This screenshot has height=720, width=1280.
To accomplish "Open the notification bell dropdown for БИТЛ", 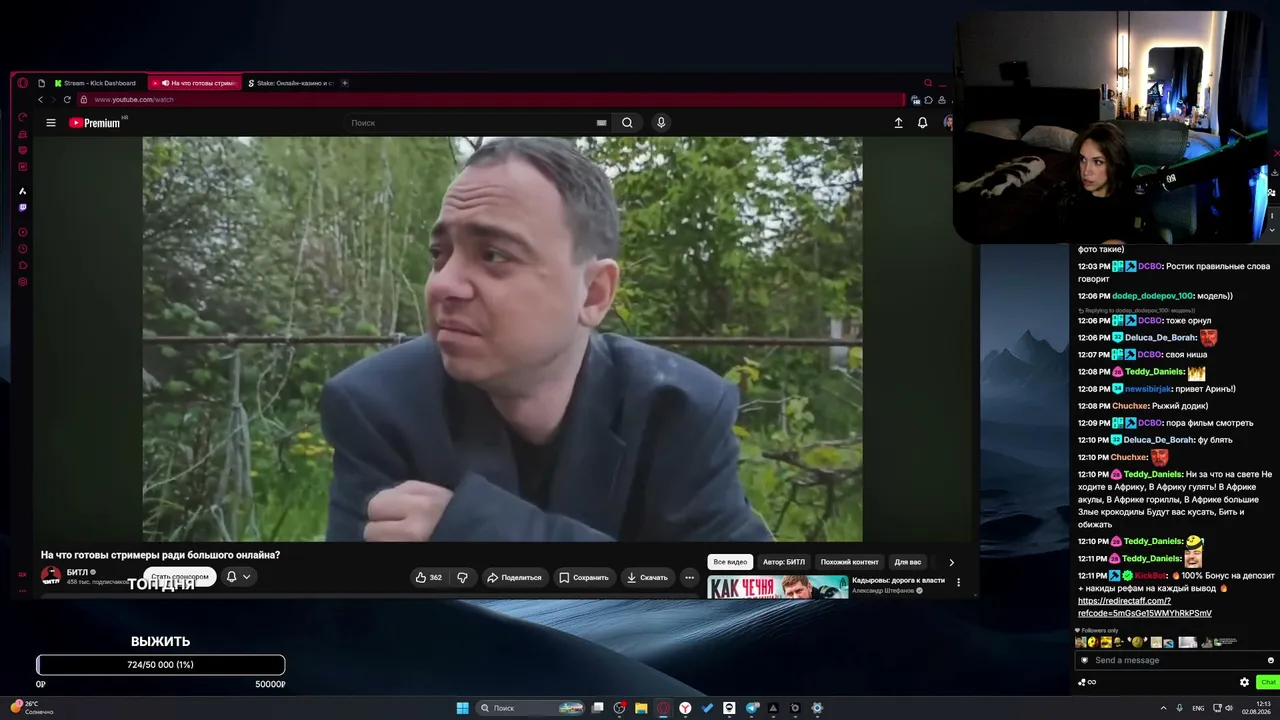I will [x=238, y=577].
